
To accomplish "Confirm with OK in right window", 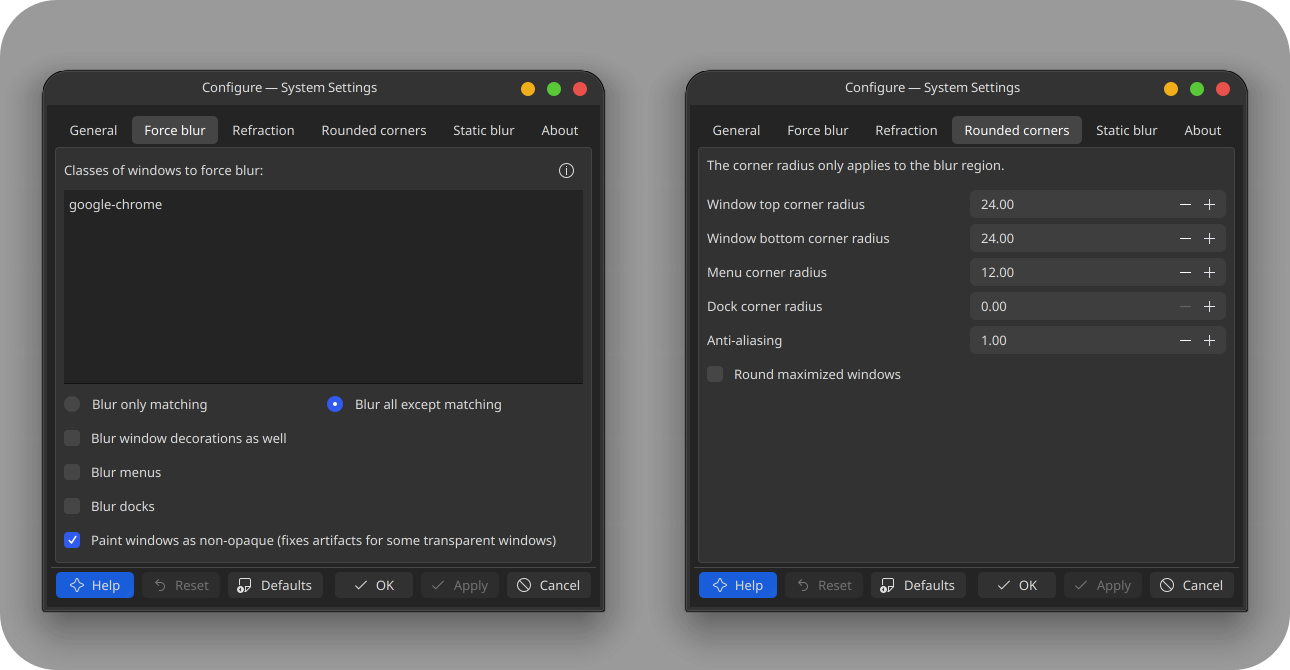I will coord(1017,585).
